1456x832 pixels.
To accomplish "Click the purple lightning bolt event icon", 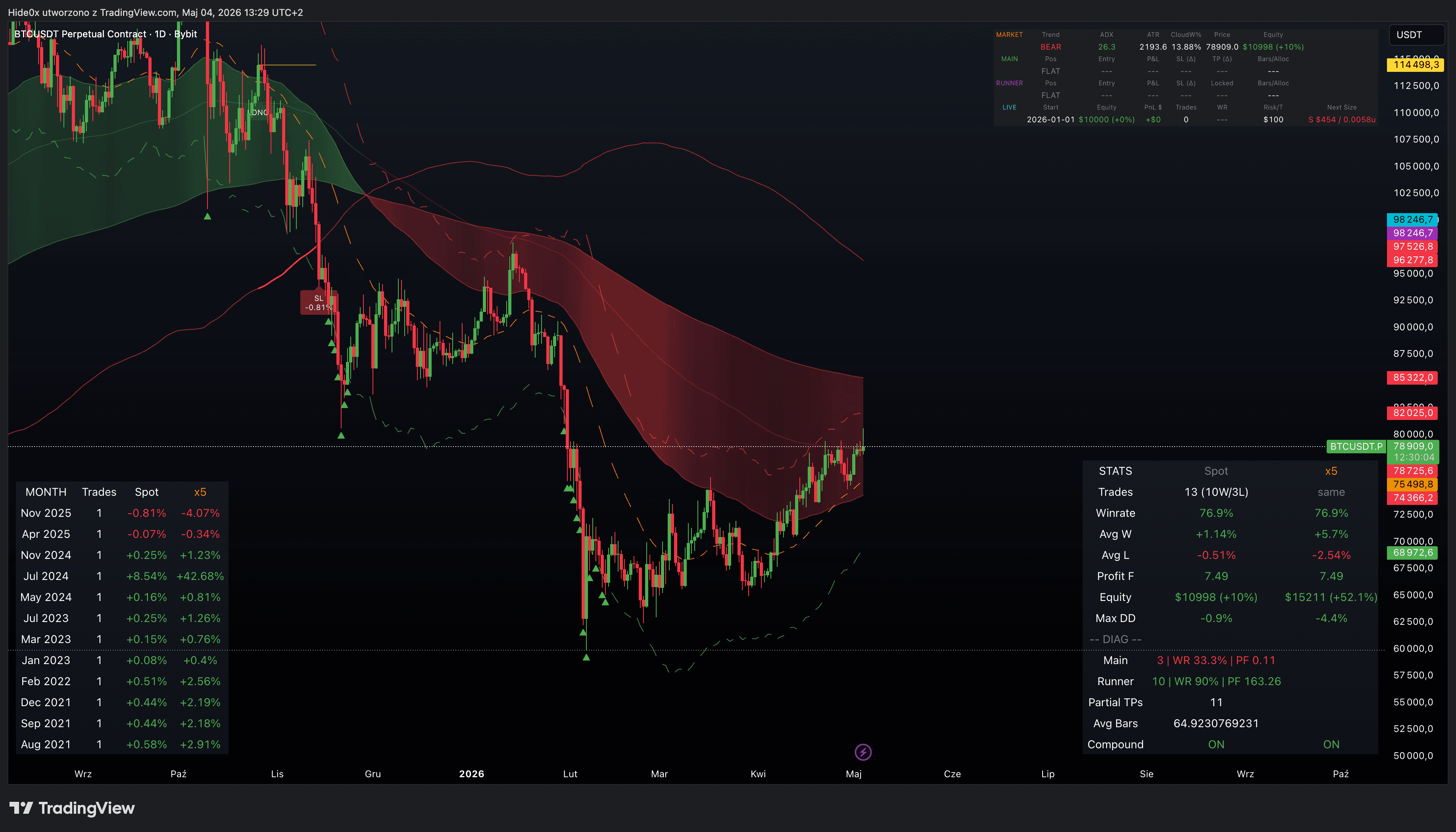I will pyautogui.click(x=863, y=752).
